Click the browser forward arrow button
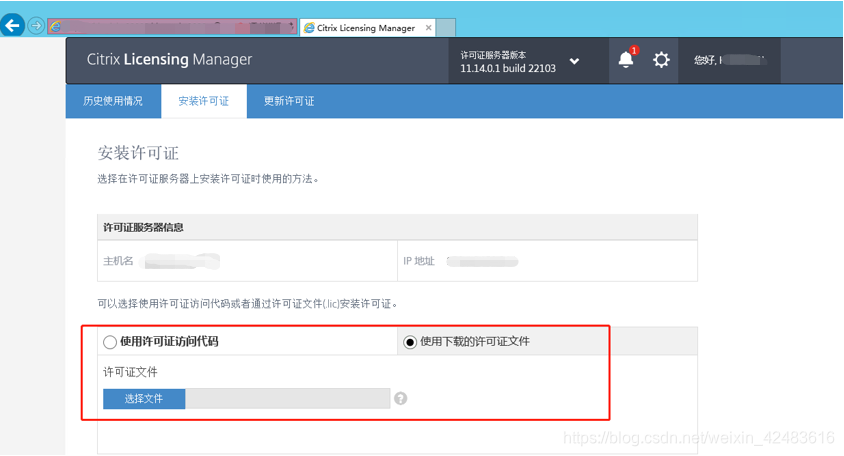The image size is (844, 456). 37,26
